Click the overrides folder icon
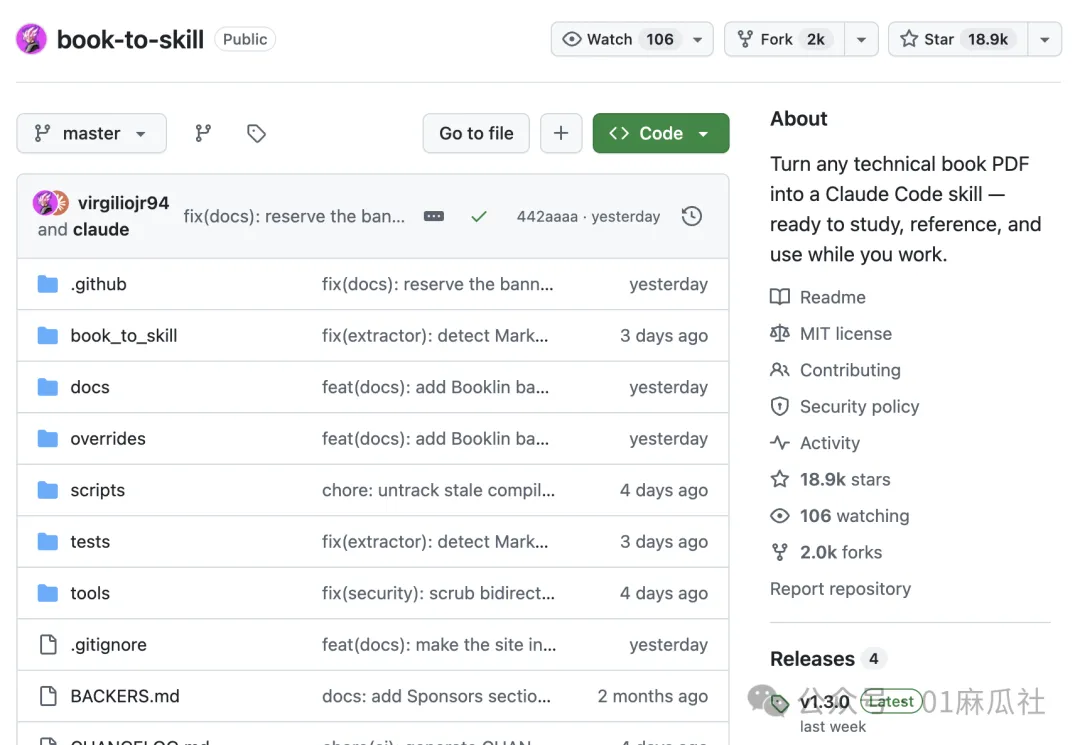 pyautogui.click(x=48, y=439)
